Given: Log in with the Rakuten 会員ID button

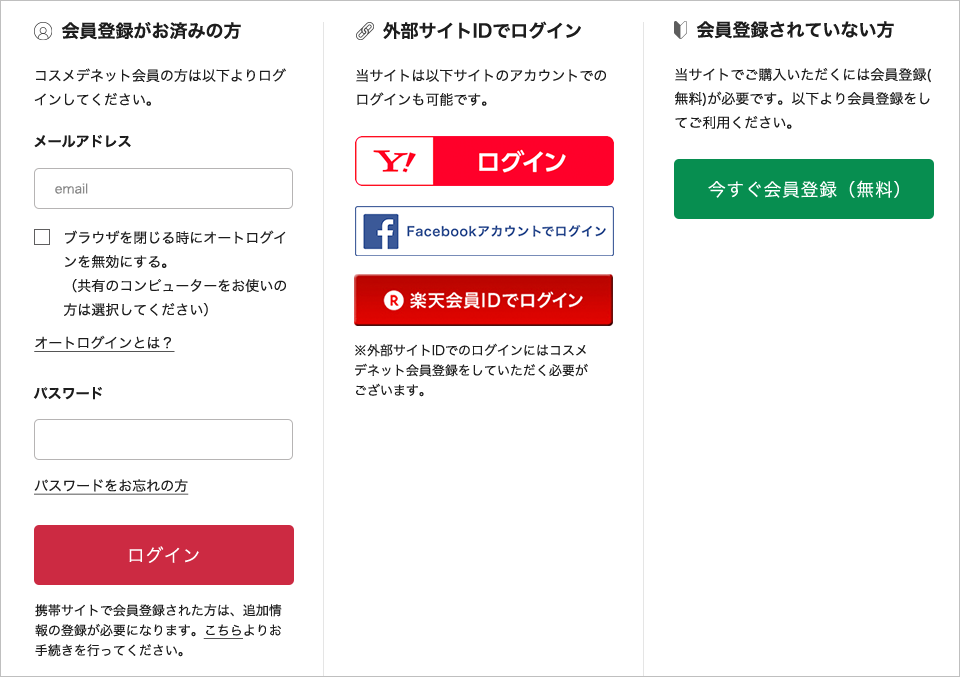Looking at the screenshot, I should 484,299.
